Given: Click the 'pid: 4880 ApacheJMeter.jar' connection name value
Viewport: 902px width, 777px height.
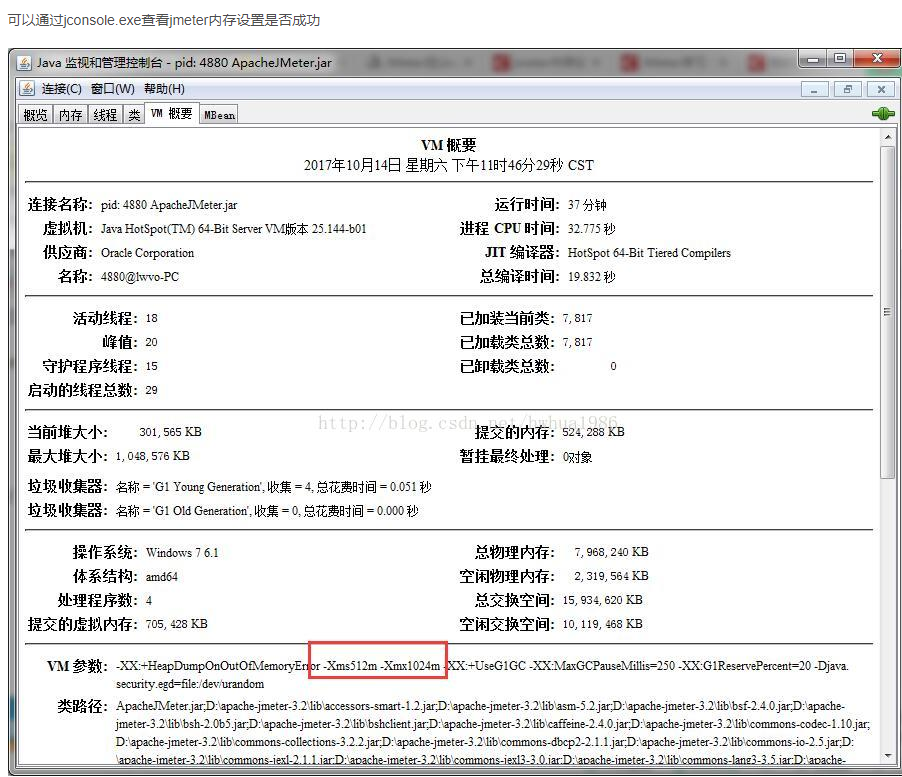Looking at the screenshot, I should coord(169,205).
